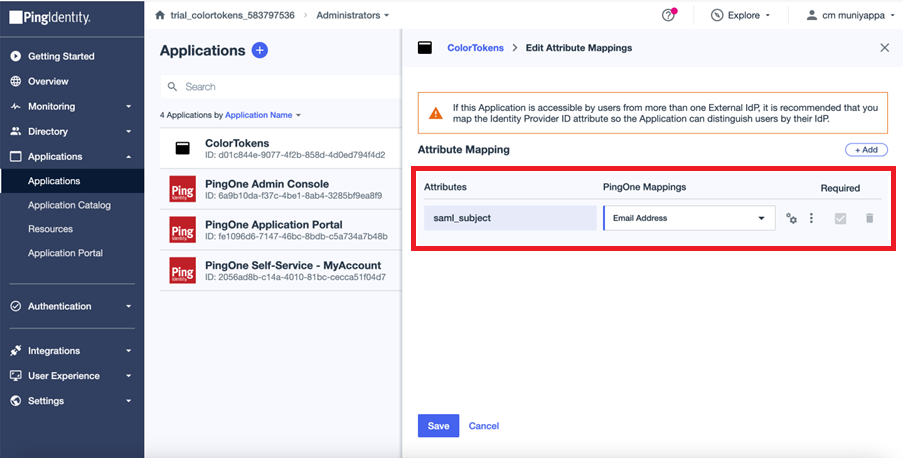The width and height of the screenshot is (903, 458).
Task: Select the ColorTokens application icon in list
Action: [182, 148]
